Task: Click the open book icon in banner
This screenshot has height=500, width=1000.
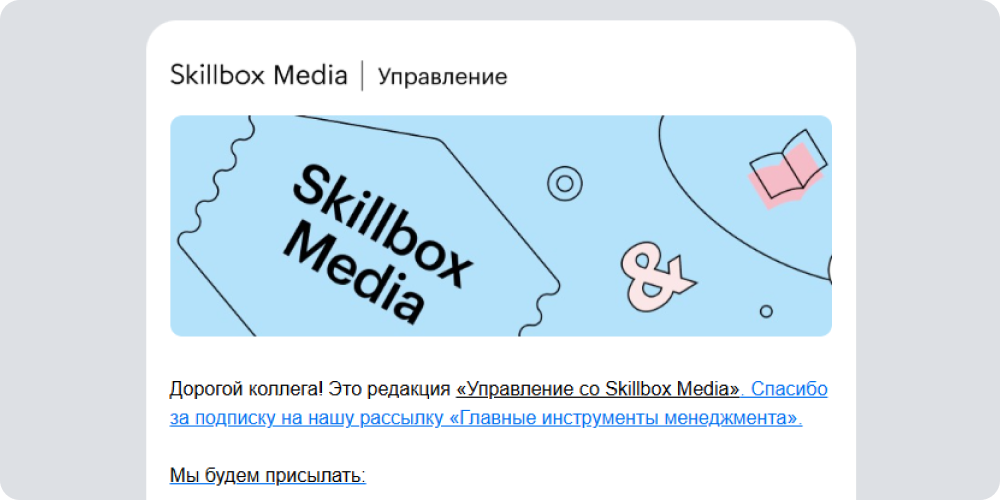Action: point(788,169)
